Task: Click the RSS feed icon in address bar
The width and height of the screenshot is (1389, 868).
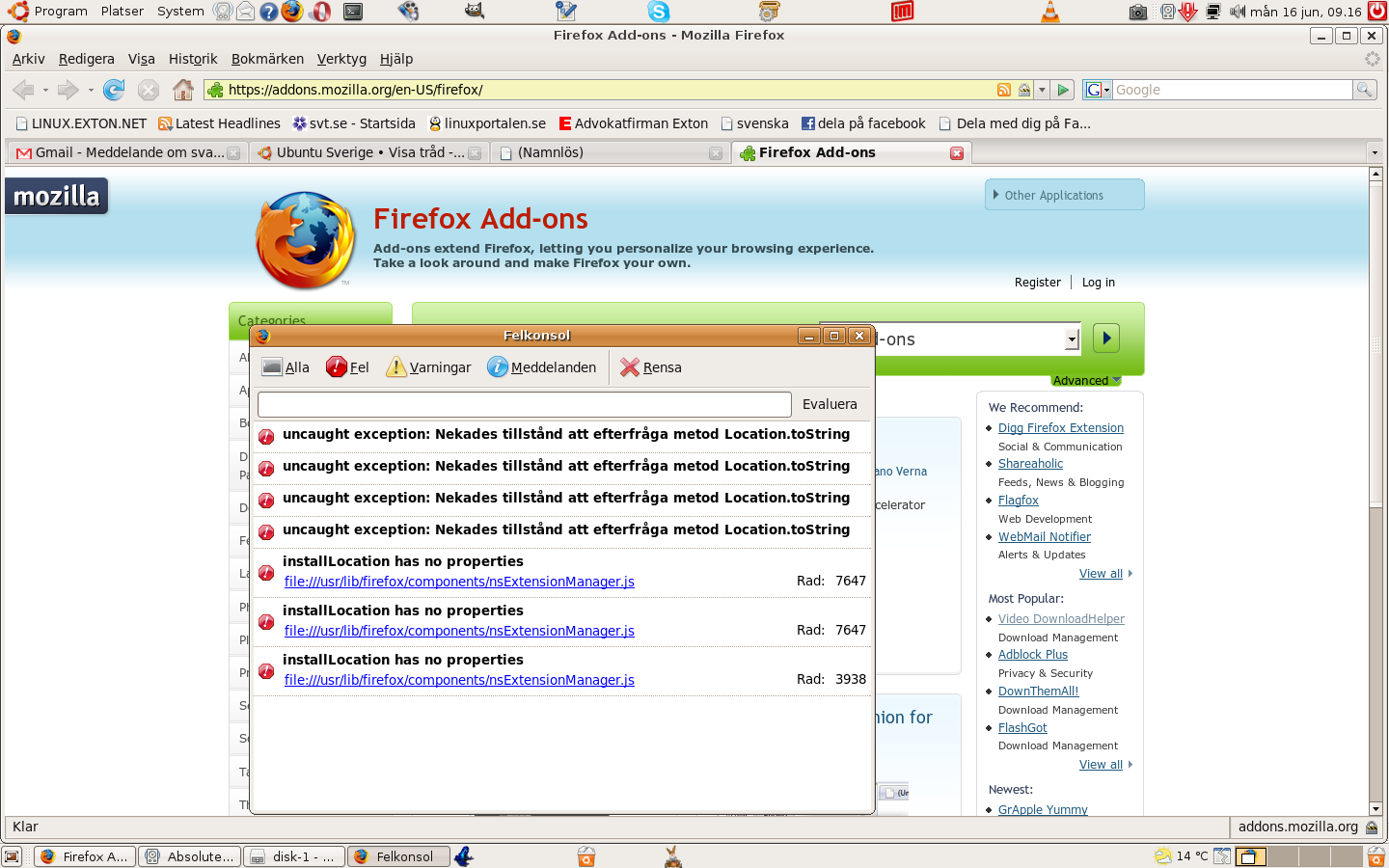Action: (x=1004, y=90)
